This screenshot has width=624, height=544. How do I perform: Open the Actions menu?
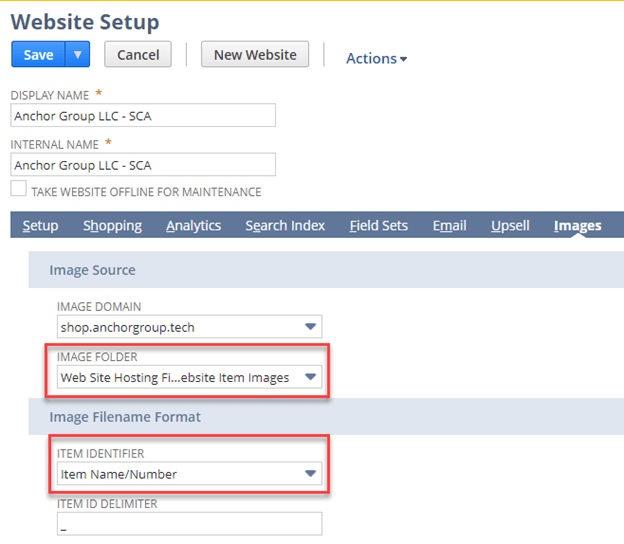tap(376, 58)
